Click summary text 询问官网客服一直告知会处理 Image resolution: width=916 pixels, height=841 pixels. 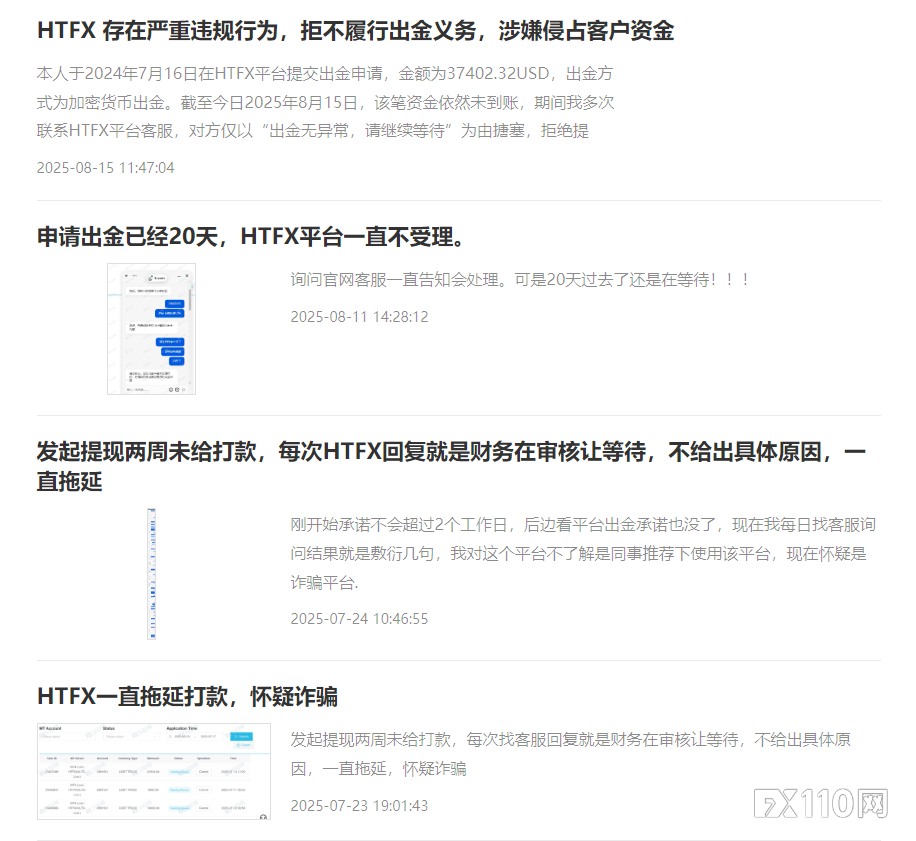(x=520, y=280)
